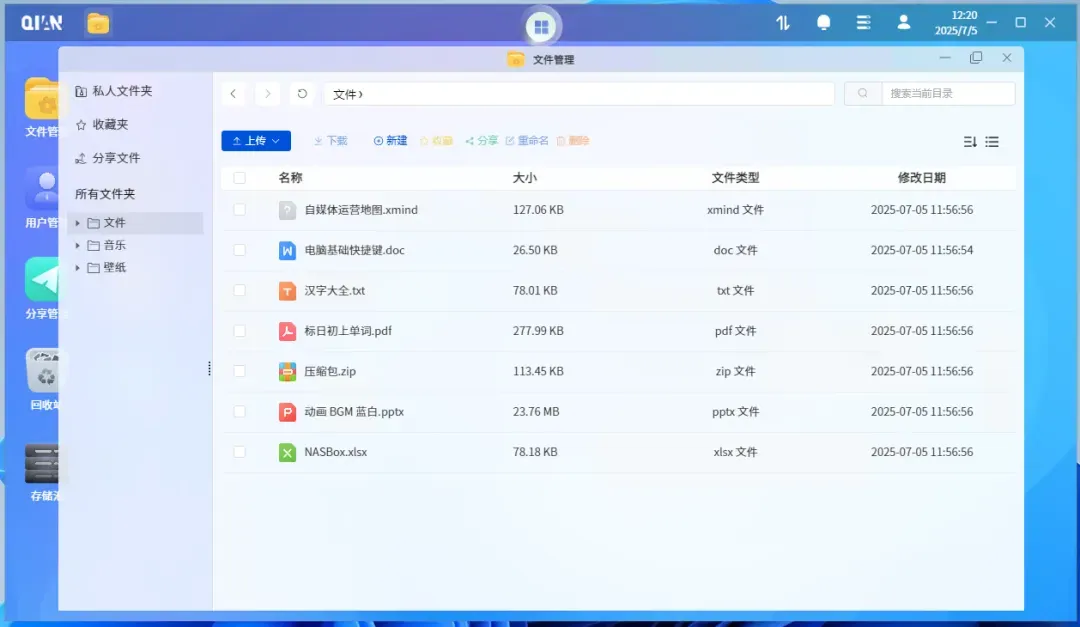The image size is (1080, 627).
Task: Open the sort order icon
Action: (970, 142)
